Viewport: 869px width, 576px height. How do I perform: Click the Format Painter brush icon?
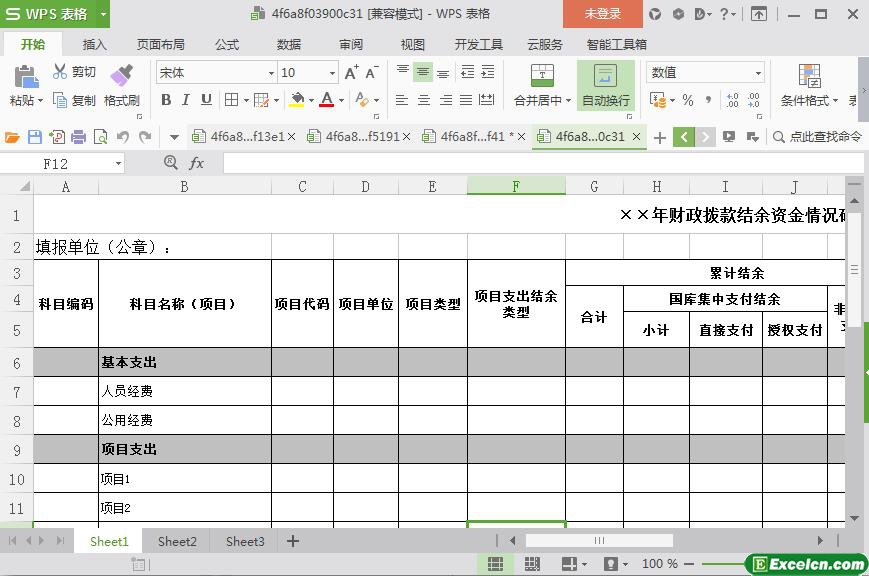tap(121, 76)
